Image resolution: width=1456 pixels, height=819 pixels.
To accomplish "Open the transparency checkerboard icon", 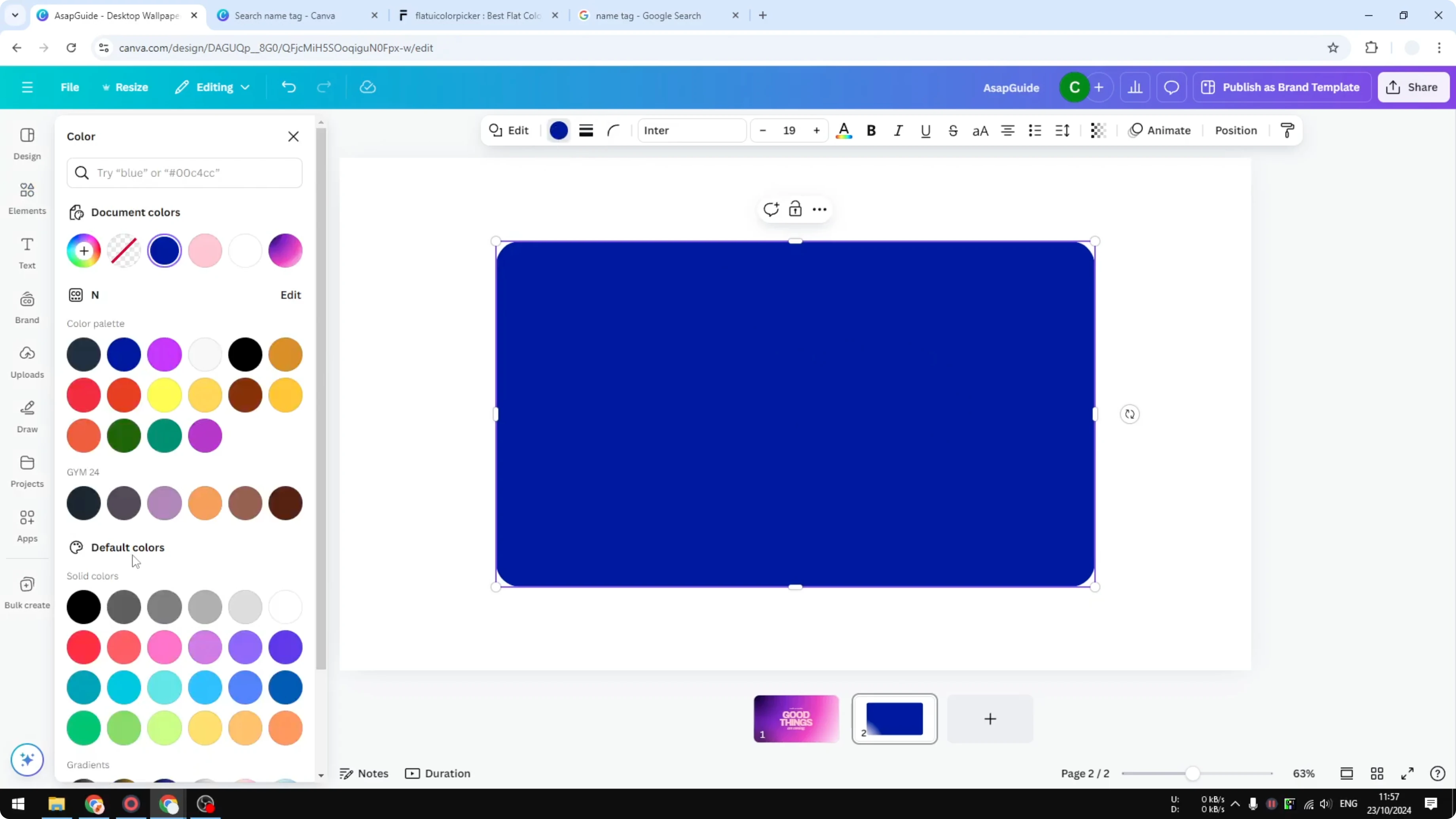I will pos(1098,131).
